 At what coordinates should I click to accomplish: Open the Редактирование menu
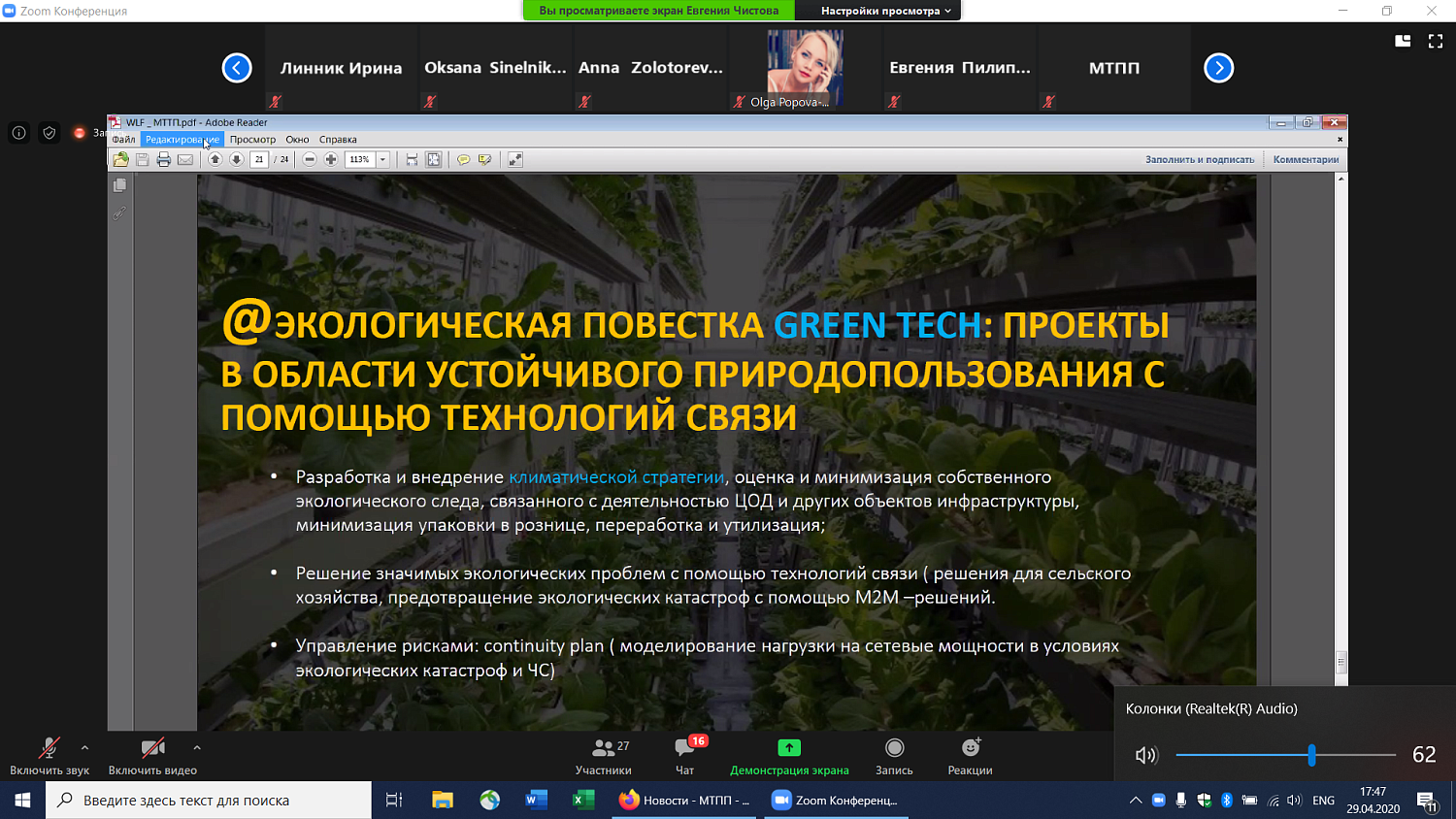coord(182,139)
